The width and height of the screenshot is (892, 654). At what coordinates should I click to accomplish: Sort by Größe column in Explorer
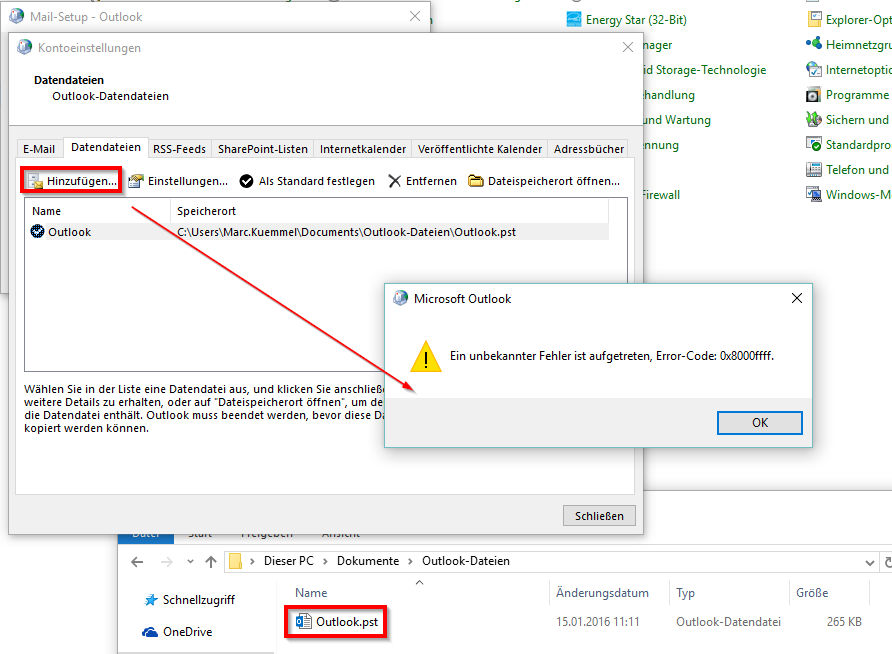(x=812, y=593)
